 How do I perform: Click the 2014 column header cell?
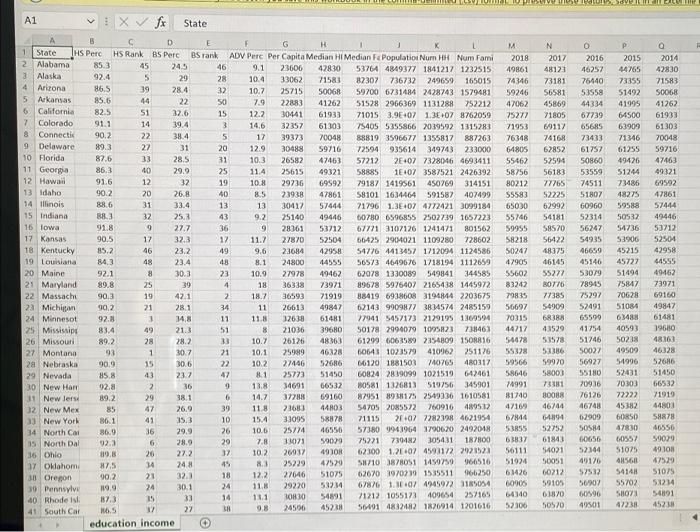661,58
